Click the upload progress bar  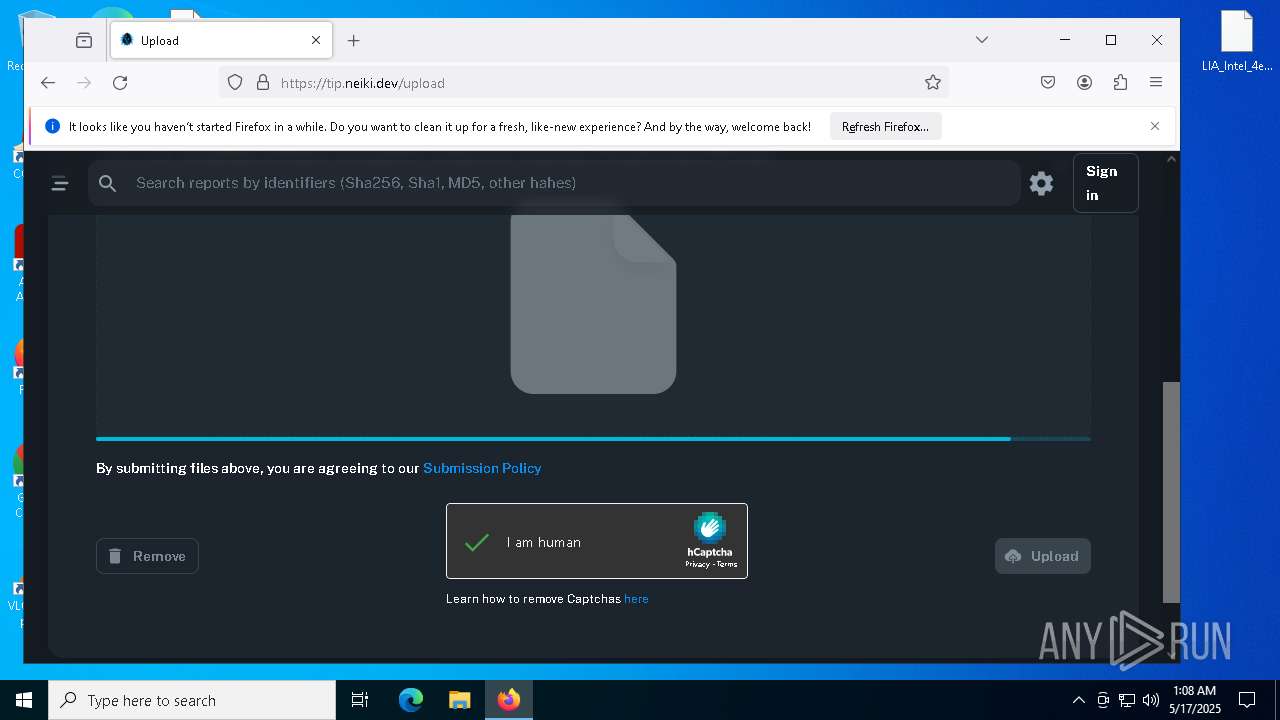[x=593, y=438]
